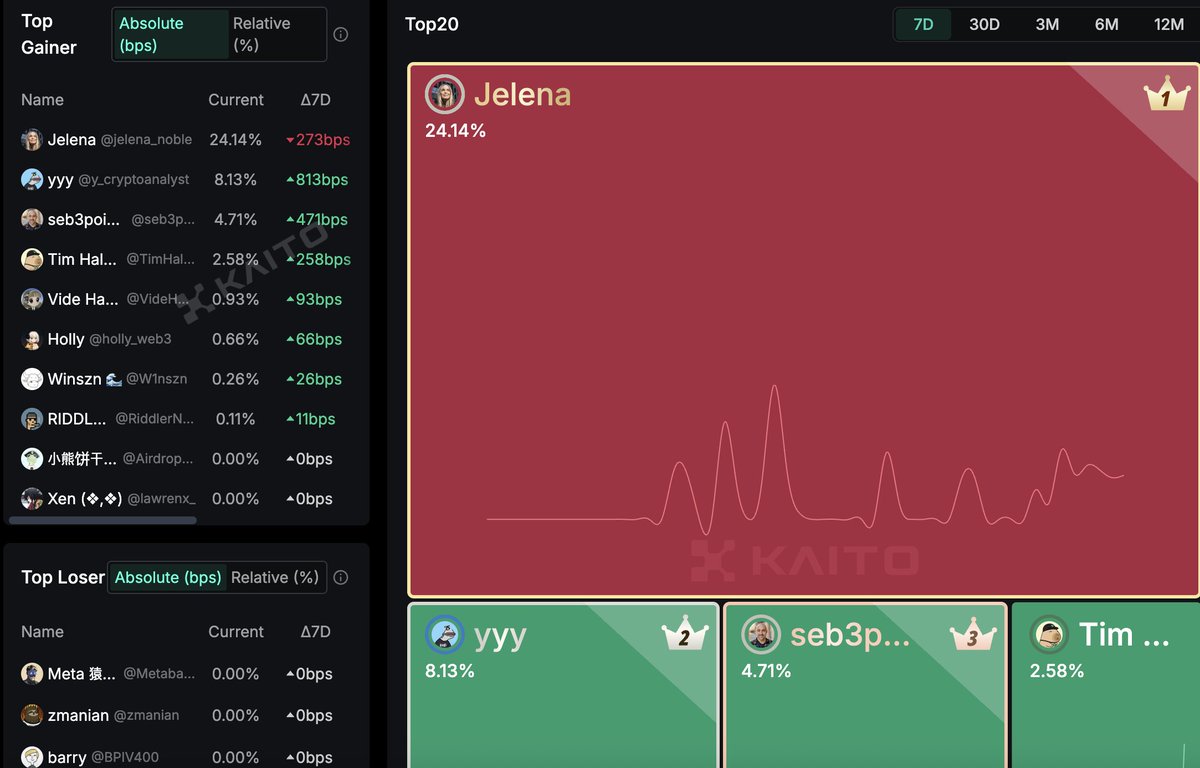The width and height of the screenshot is (1200, 768).
Task: Switch timeframe to 7D
Action: [923, 24]
